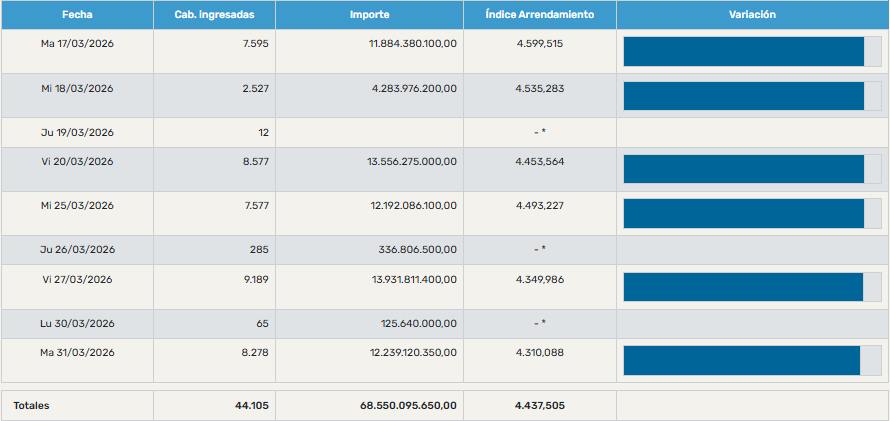Click the date Lu 30/03/2026
The width and height of the screenshot is (890, 421).
coord(77,323)
